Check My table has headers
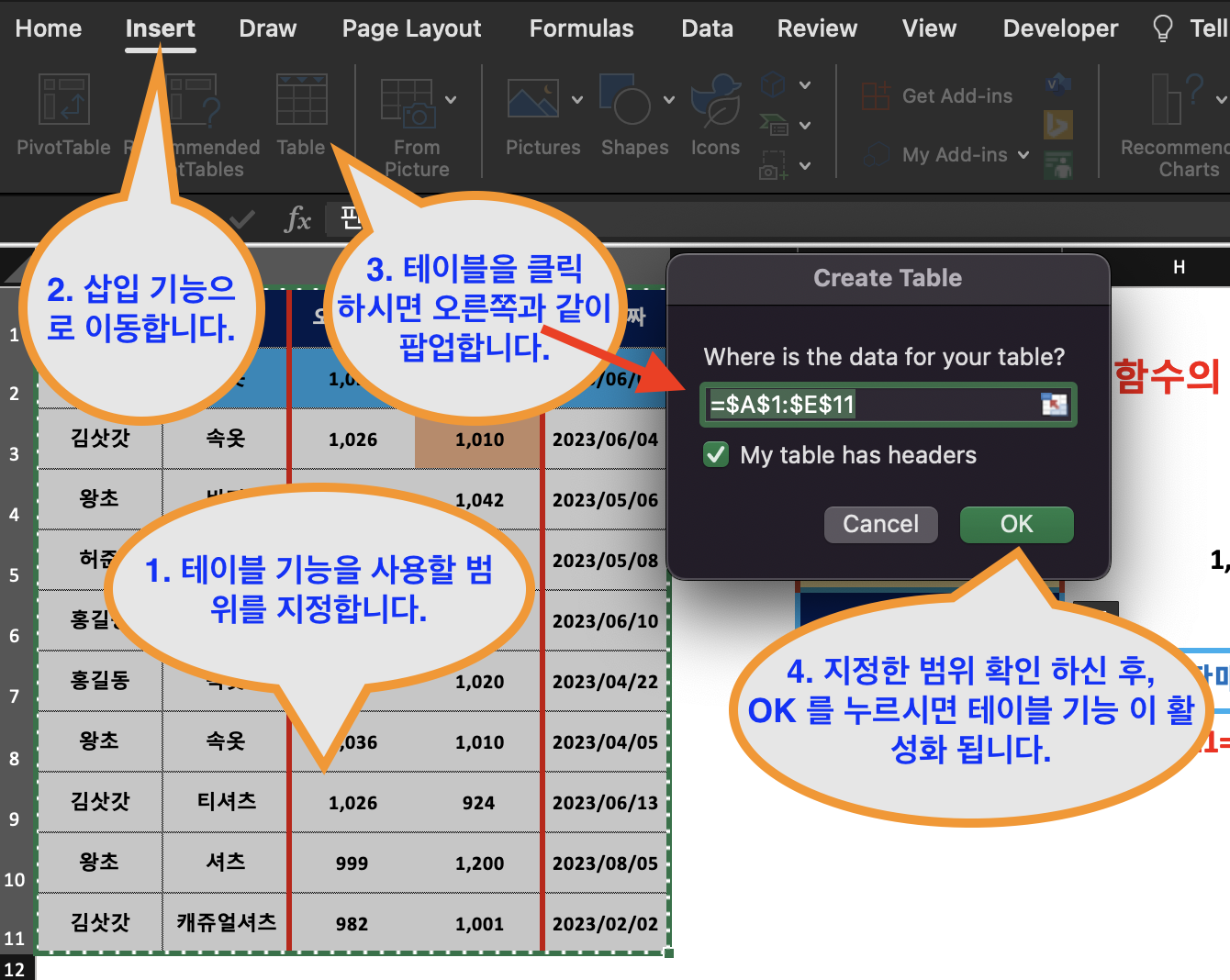This screenshot has width=1230, height=980. coord(715,454)
